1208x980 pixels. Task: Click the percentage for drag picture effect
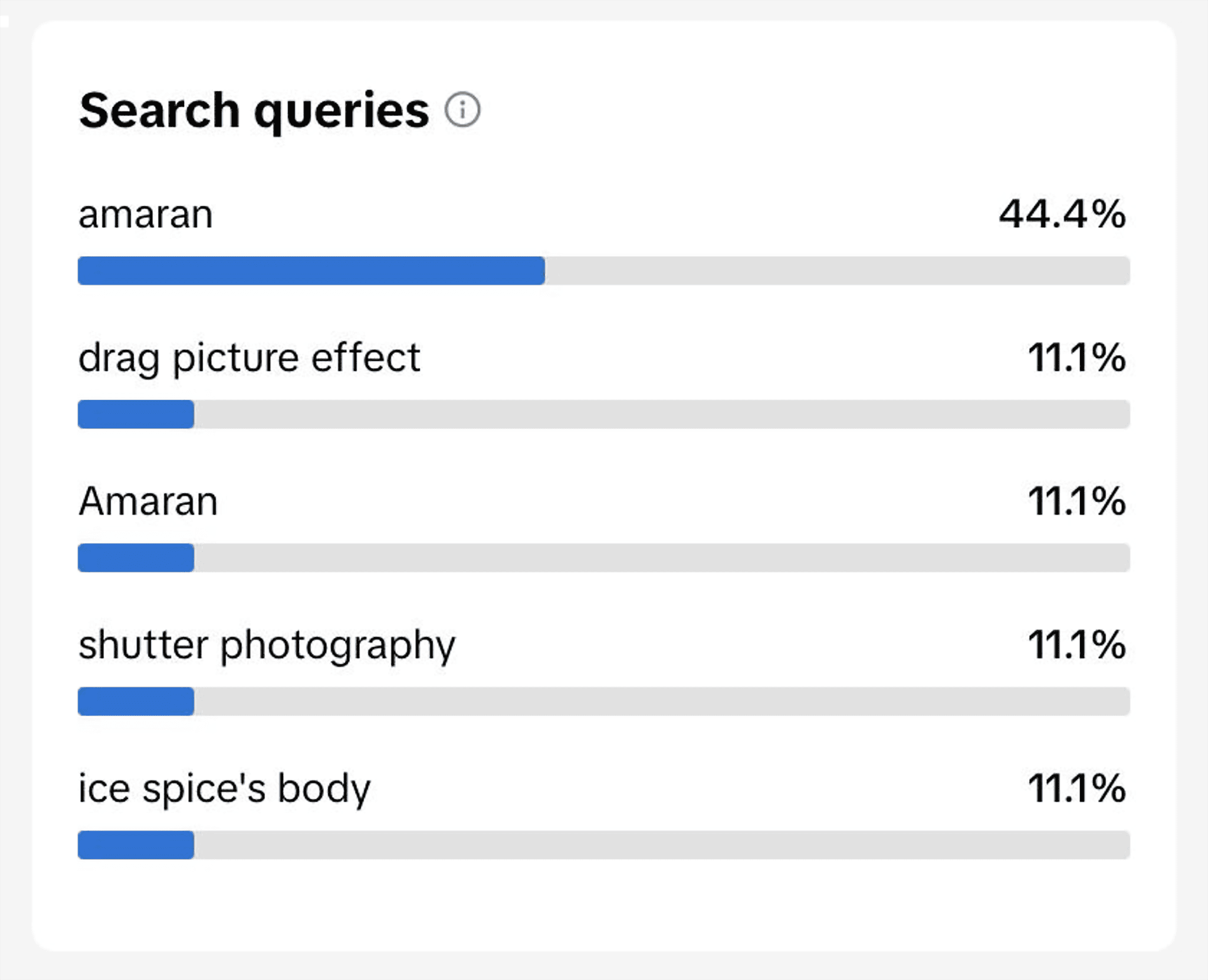click(1076, 358)
